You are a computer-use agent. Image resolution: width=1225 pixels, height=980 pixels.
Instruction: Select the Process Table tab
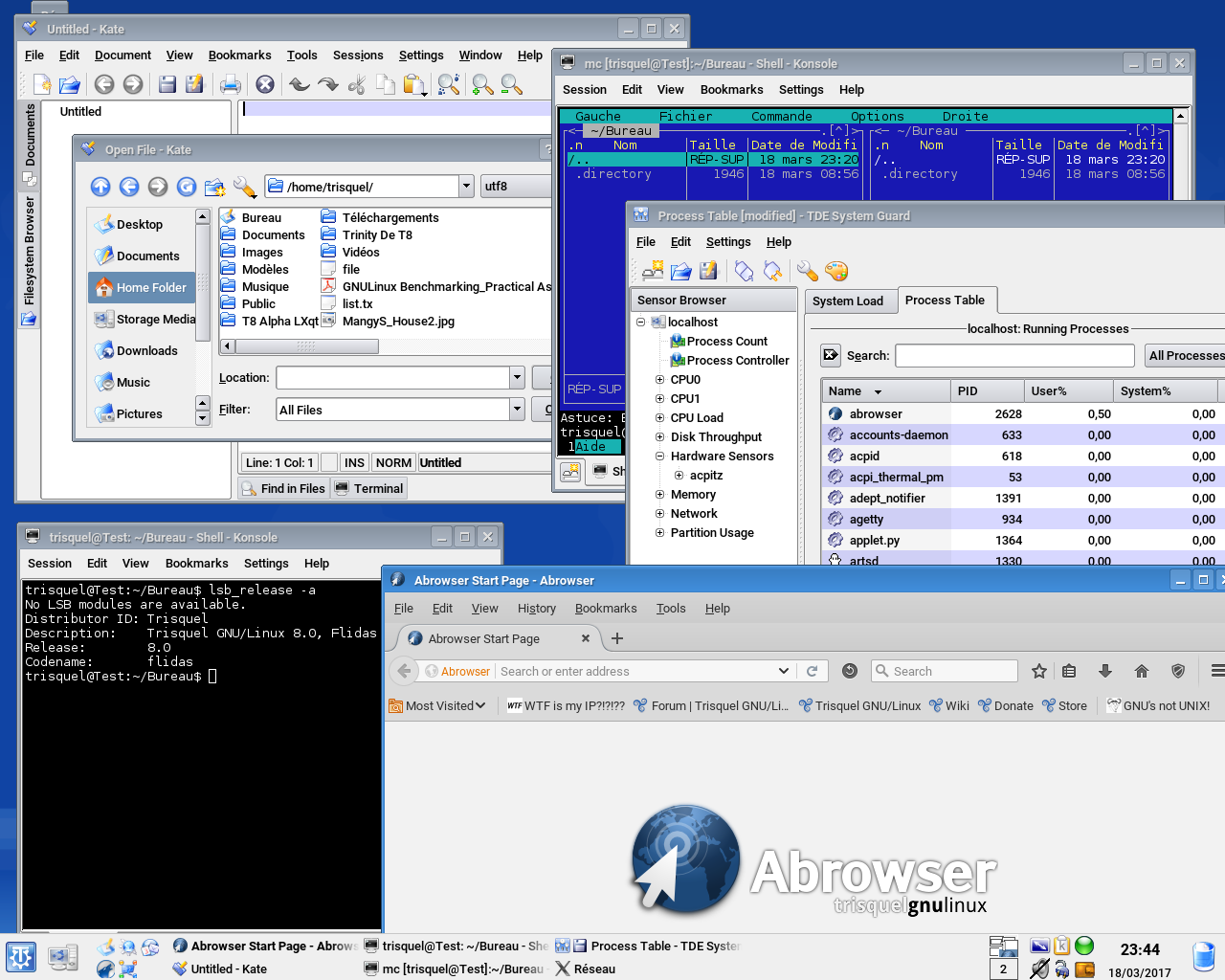click(x=945, y=300)
